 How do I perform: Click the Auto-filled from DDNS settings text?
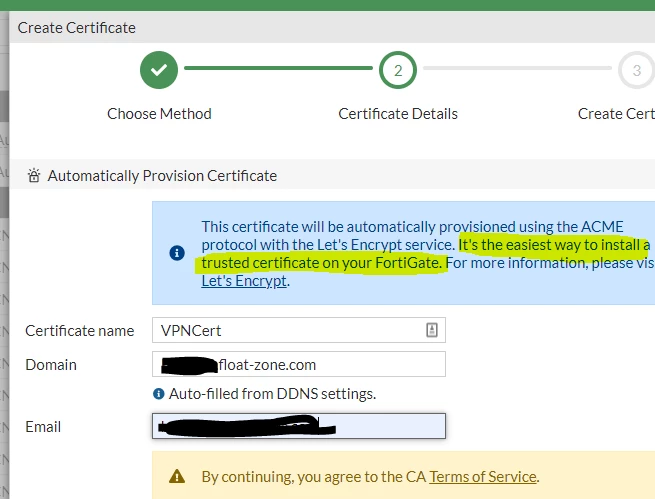tap(272, 394)
